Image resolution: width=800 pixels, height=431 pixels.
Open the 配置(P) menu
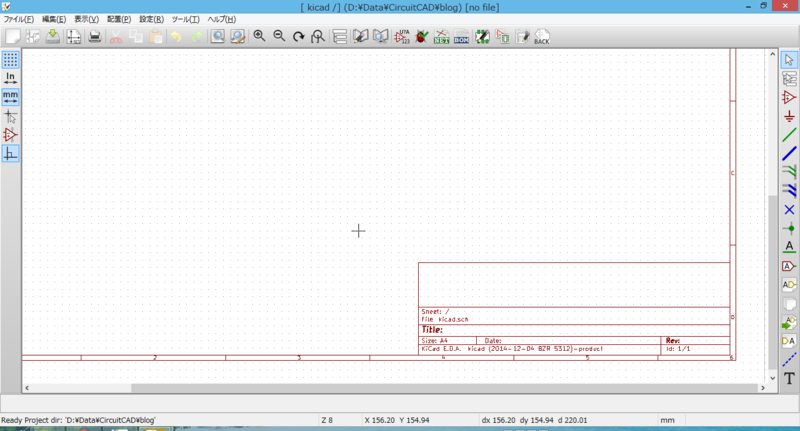coord(119,19)
